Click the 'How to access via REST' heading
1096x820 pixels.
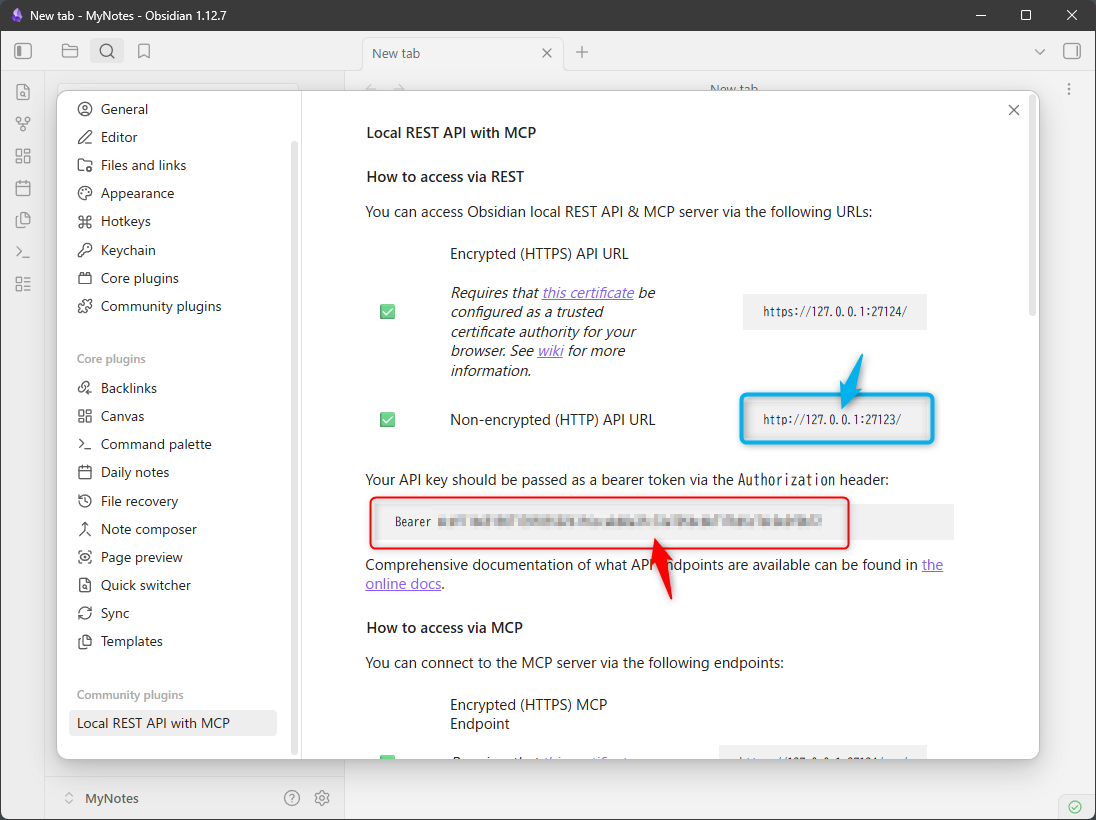point(445,177)
